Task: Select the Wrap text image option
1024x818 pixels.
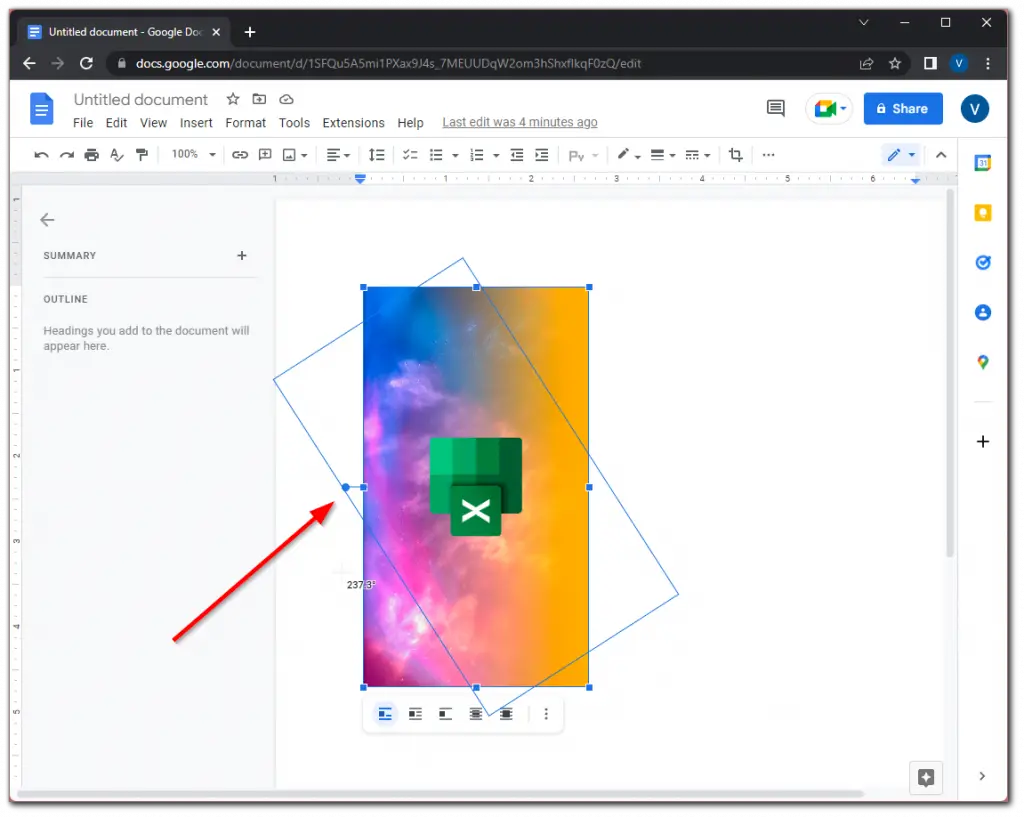Action: (416, 714)
